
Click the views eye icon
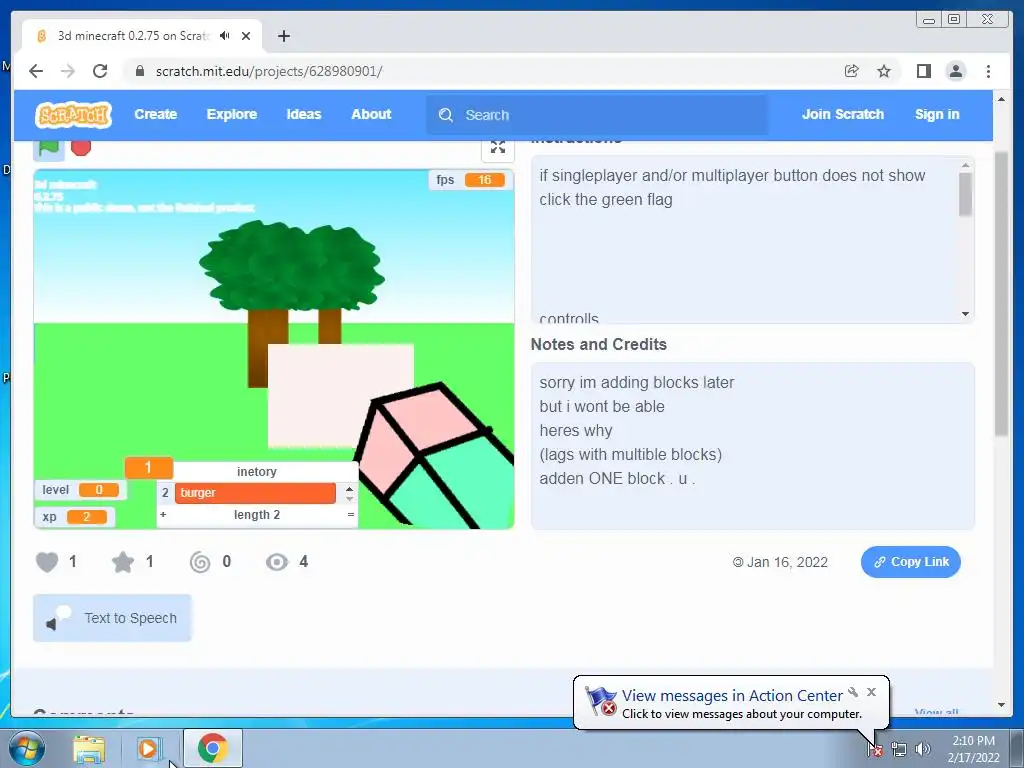coord(277,562)
